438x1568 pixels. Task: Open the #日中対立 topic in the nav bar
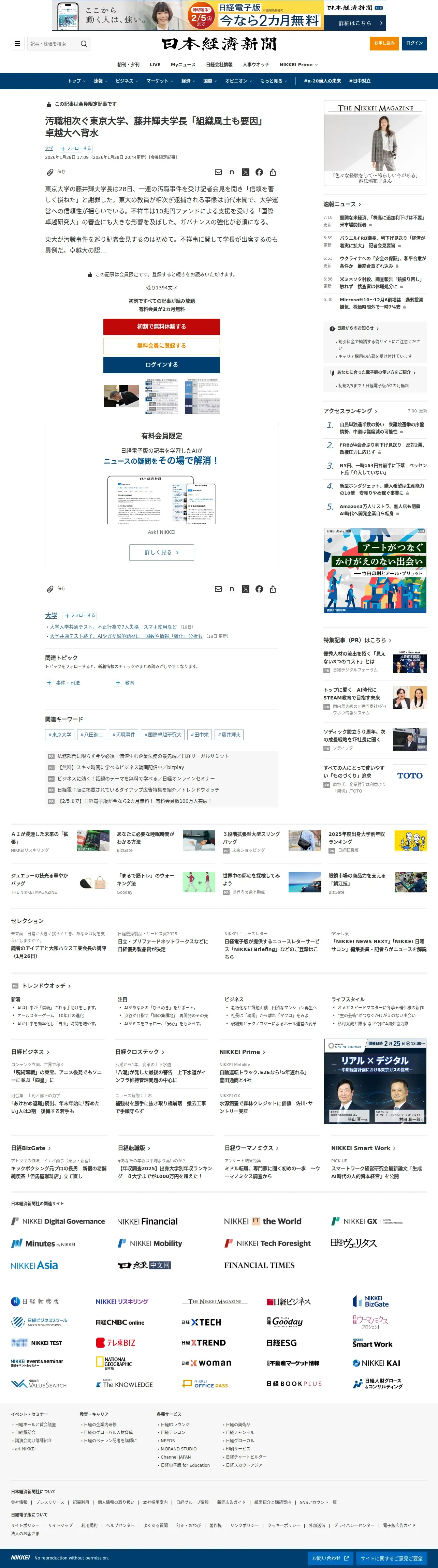360,81
